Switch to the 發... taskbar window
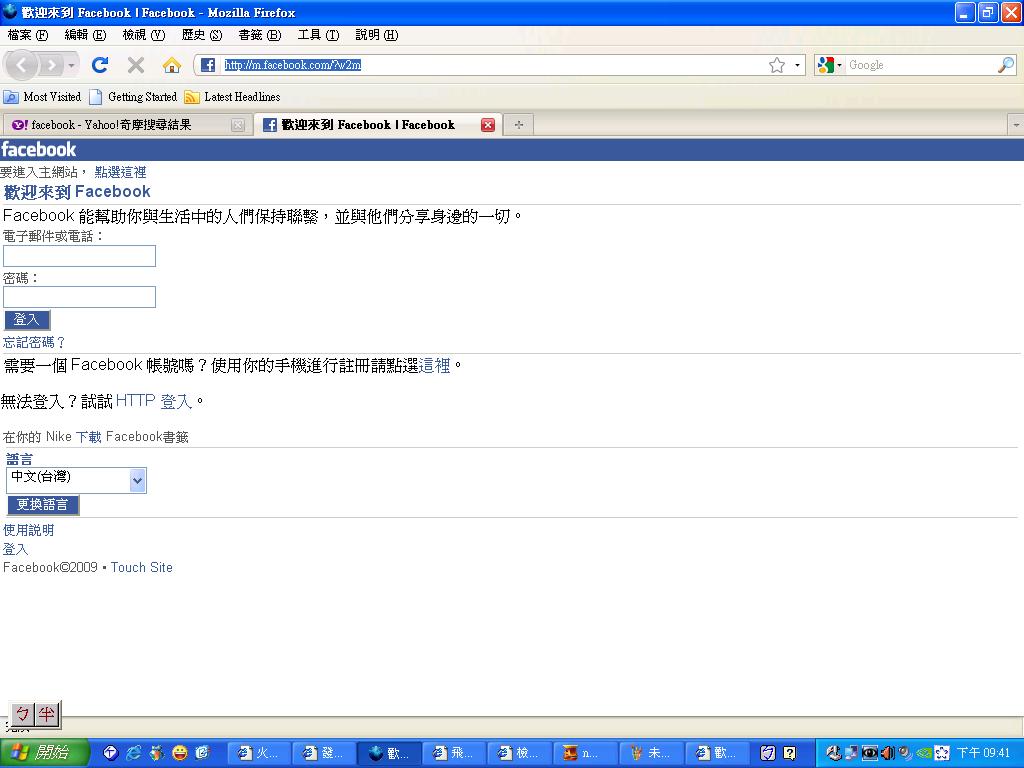 pyautogui.click(x=323, y=753)
